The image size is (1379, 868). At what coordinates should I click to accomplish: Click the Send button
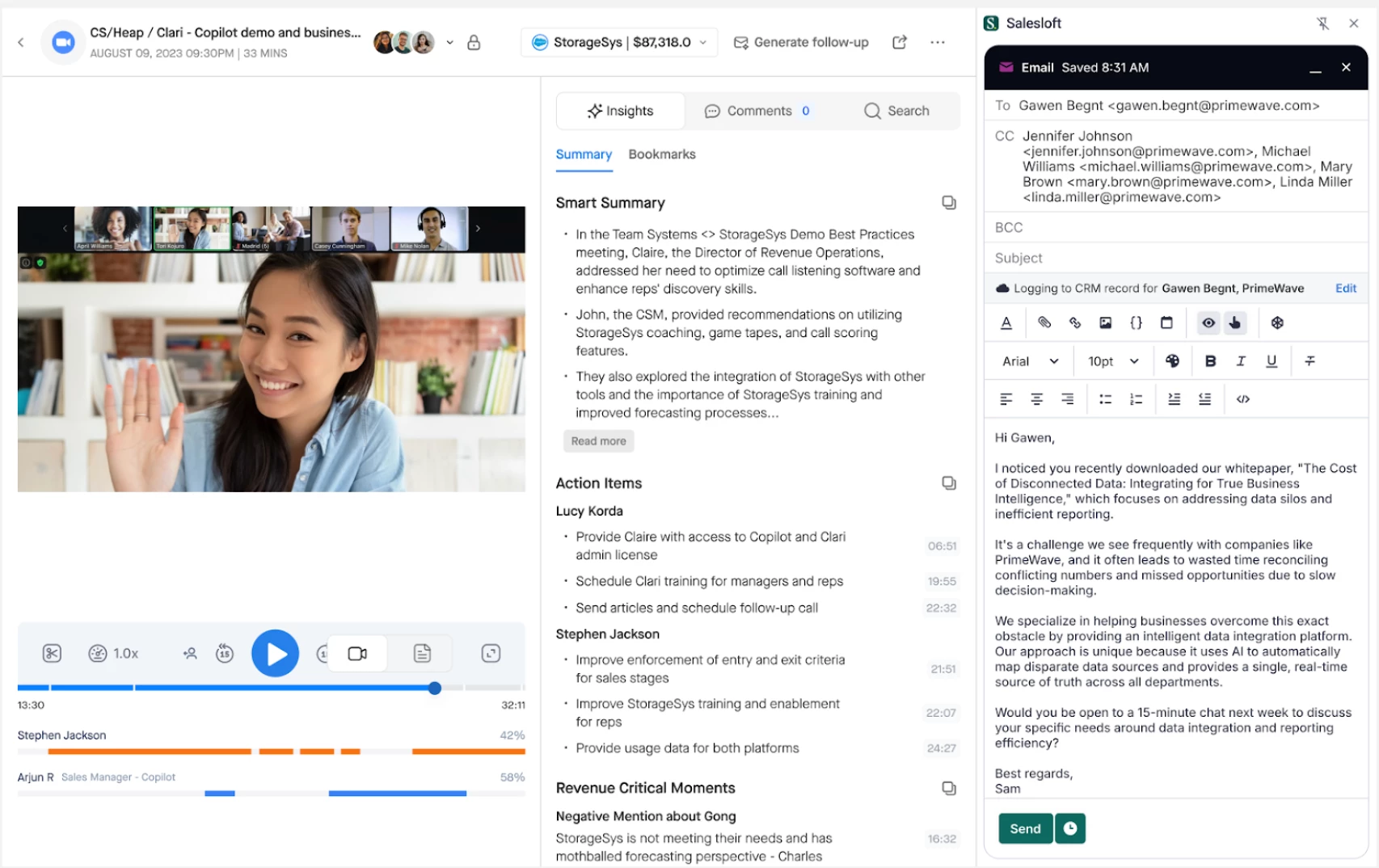[x=1025, y=828]
